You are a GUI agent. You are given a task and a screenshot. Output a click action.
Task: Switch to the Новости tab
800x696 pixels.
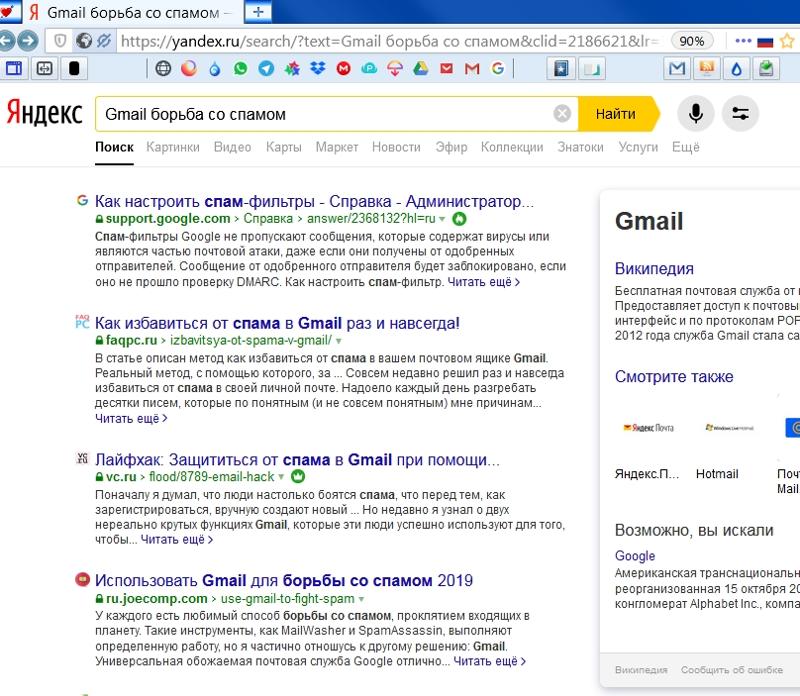coord(396,147)
